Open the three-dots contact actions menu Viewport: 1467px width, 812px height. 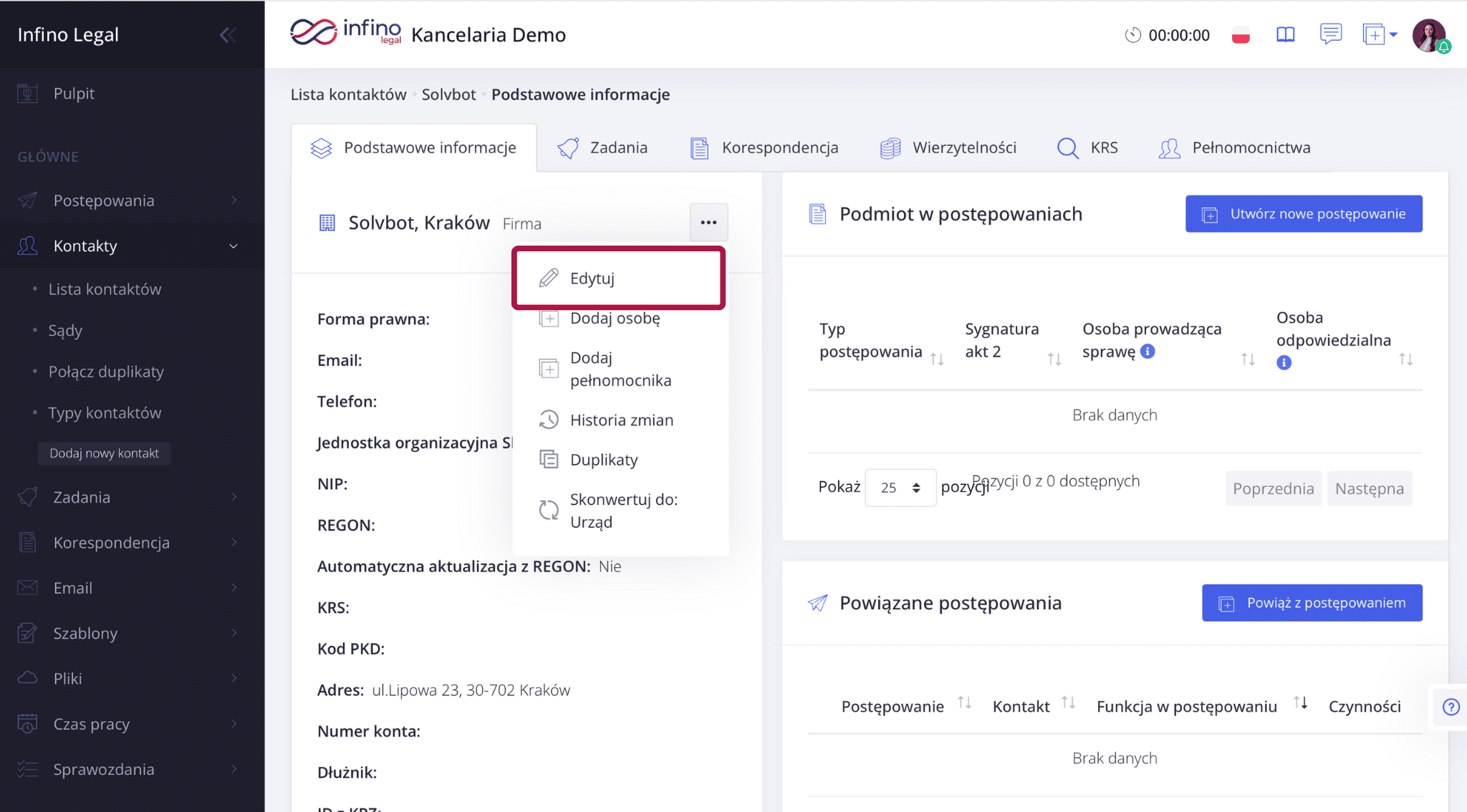pyautogui.click(x=708, y=223)
